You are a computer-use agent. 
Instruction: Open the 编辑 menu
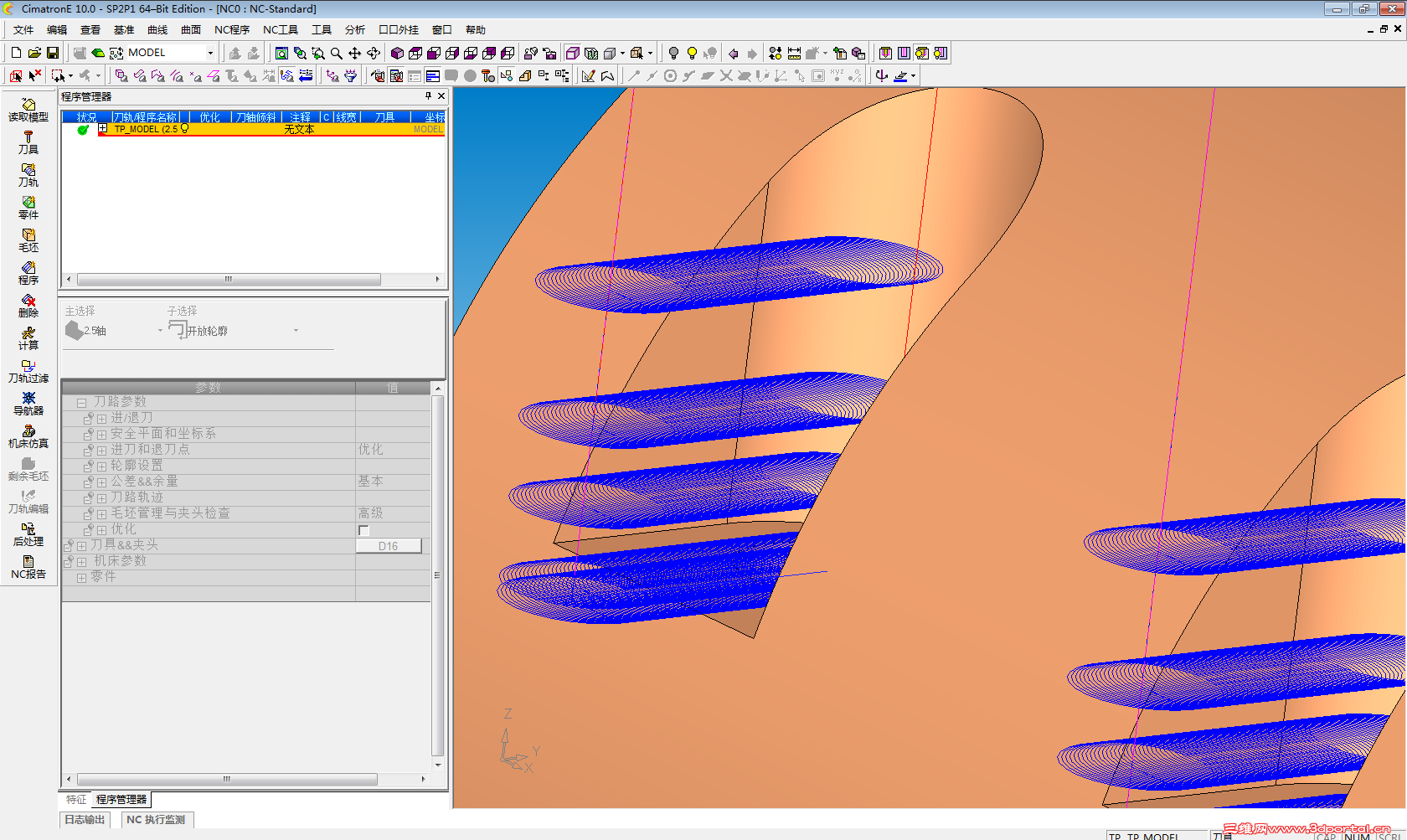pos(57,30)
